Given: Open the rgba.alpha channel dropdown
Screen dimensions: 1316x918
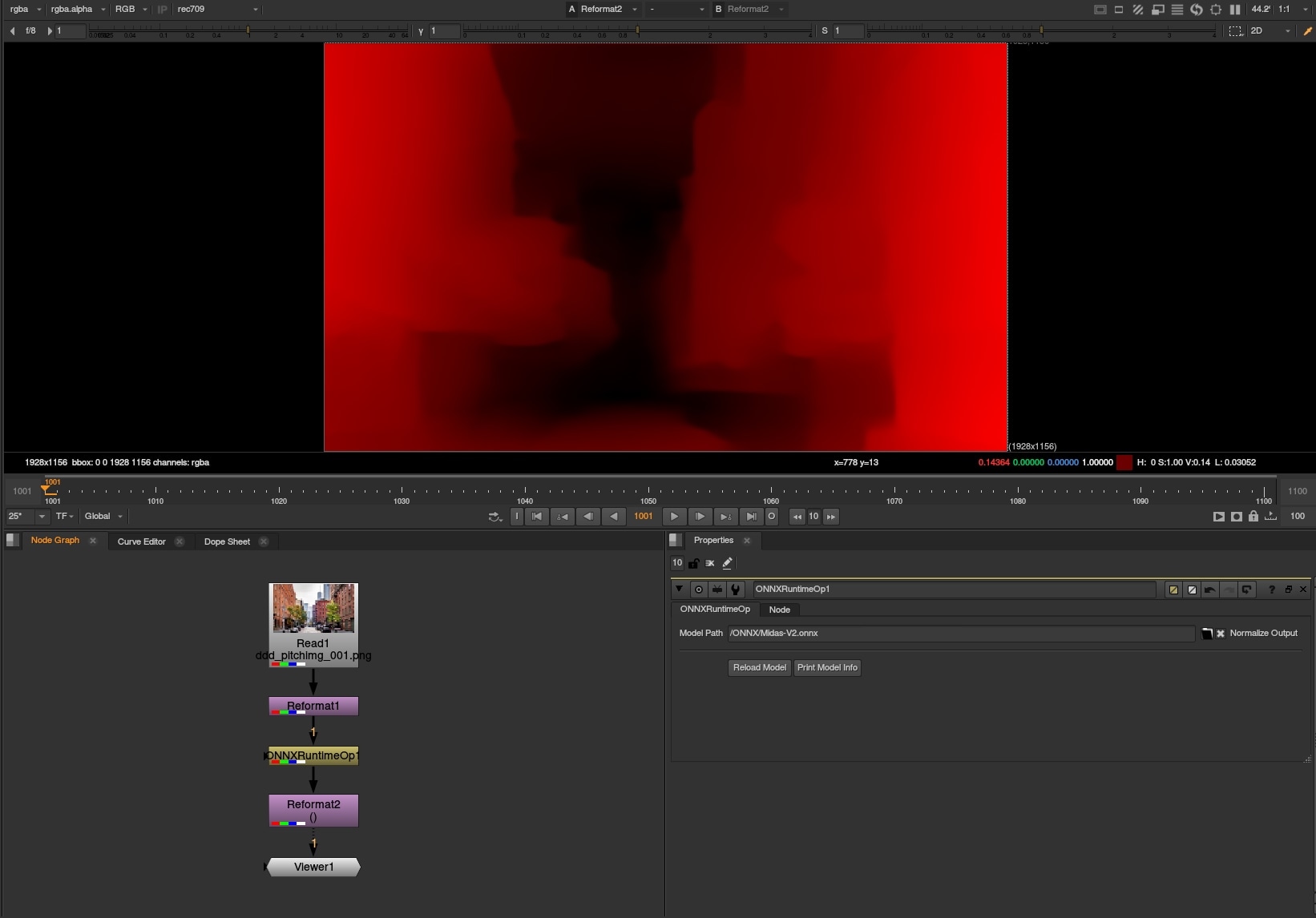Looking at the screenshot, I should click(78, 10).
